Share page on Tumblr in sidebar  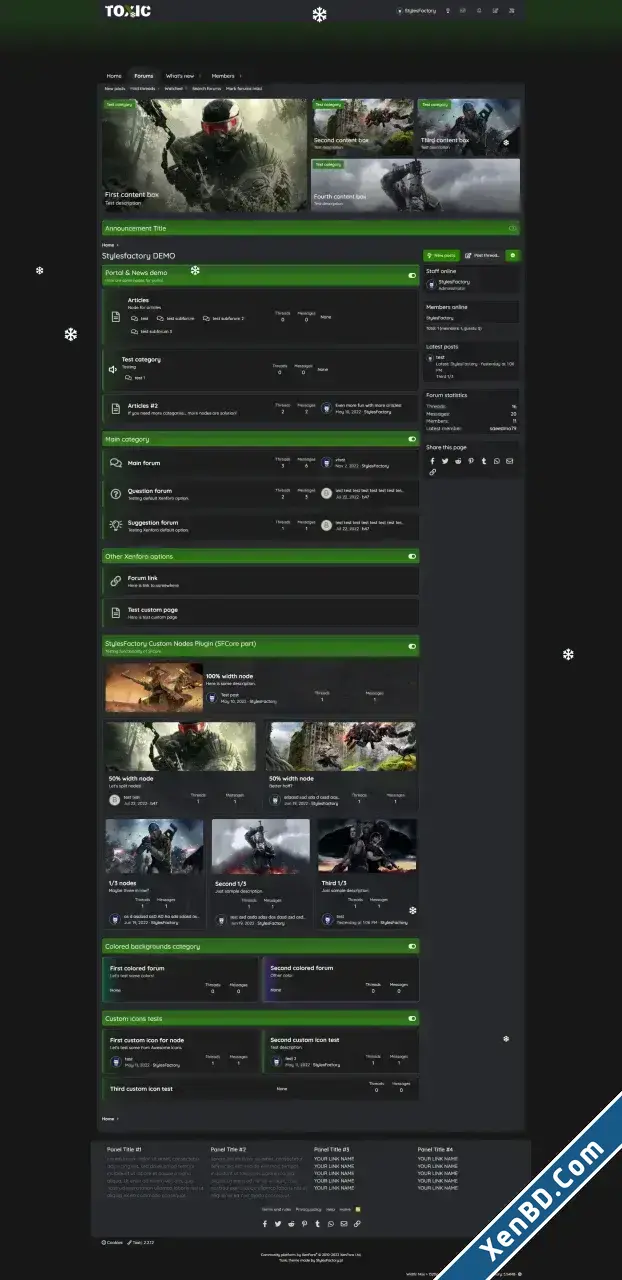click(x=484, y=461)
